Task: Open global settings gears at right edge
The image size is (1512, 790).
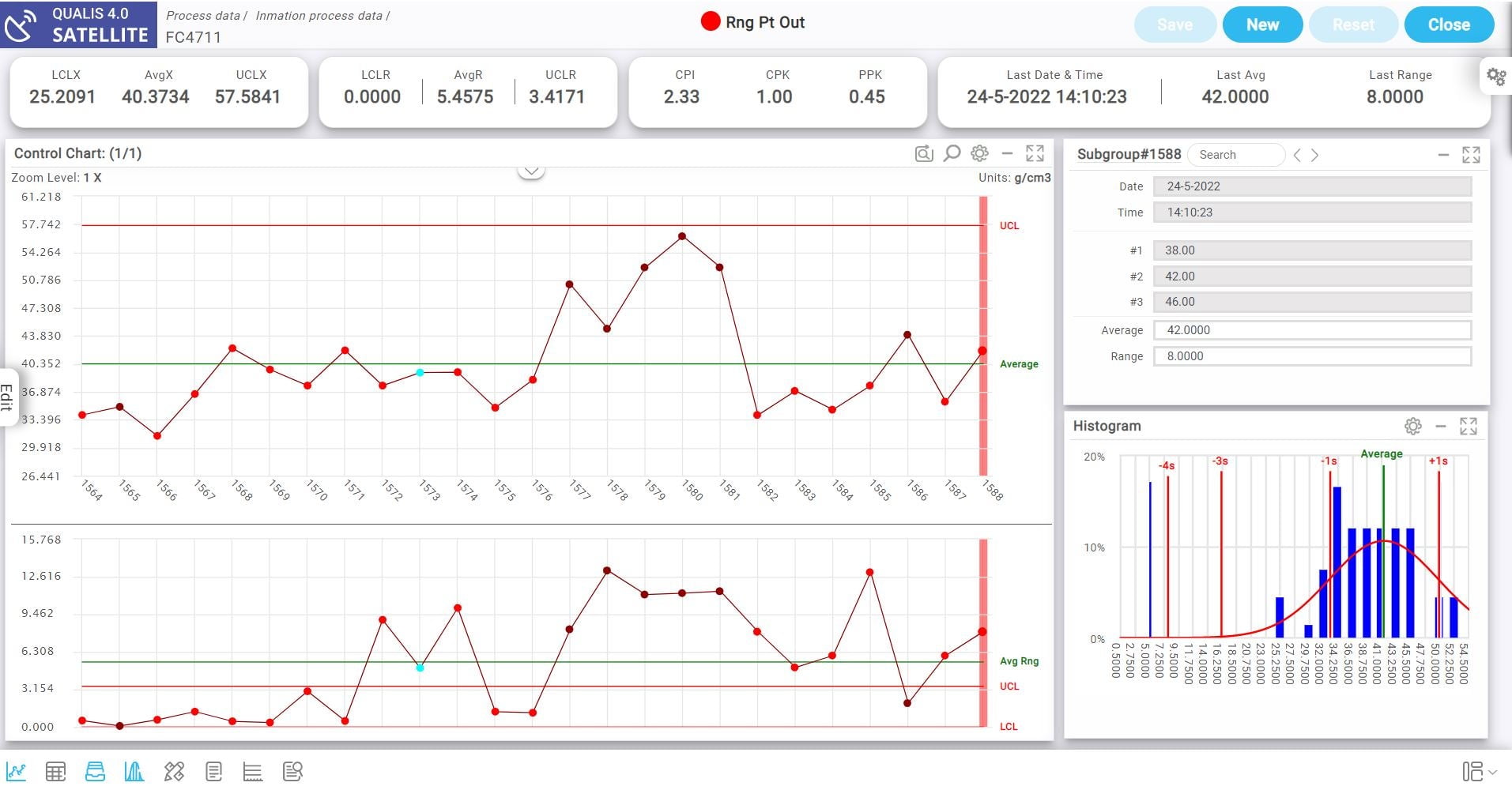Action: click(1495, 77)
